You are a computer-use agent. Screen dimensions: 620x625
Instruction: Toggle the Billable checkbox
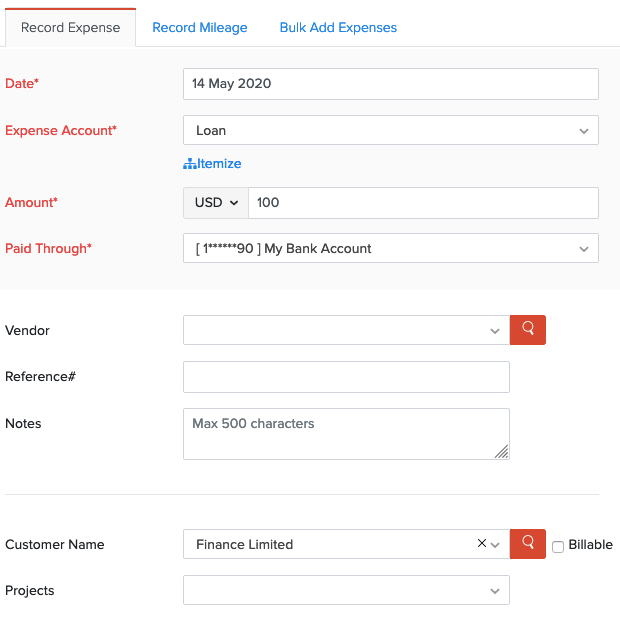558,546
